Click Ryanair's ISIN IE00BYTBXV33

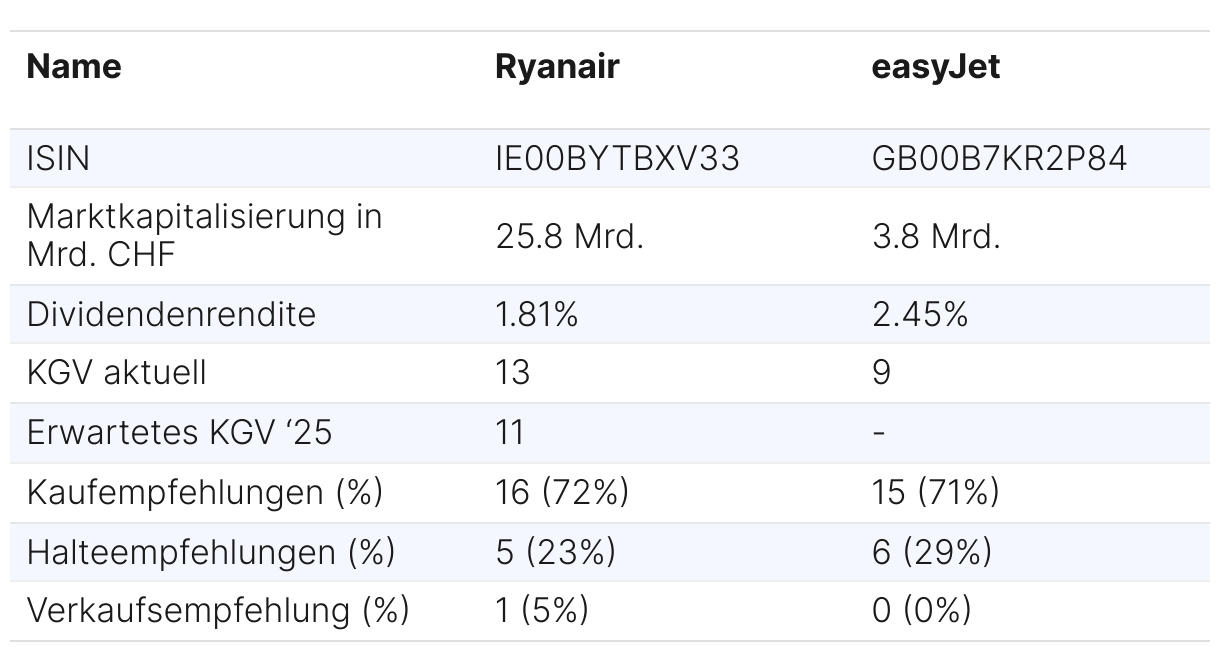[x=617, y=158]
